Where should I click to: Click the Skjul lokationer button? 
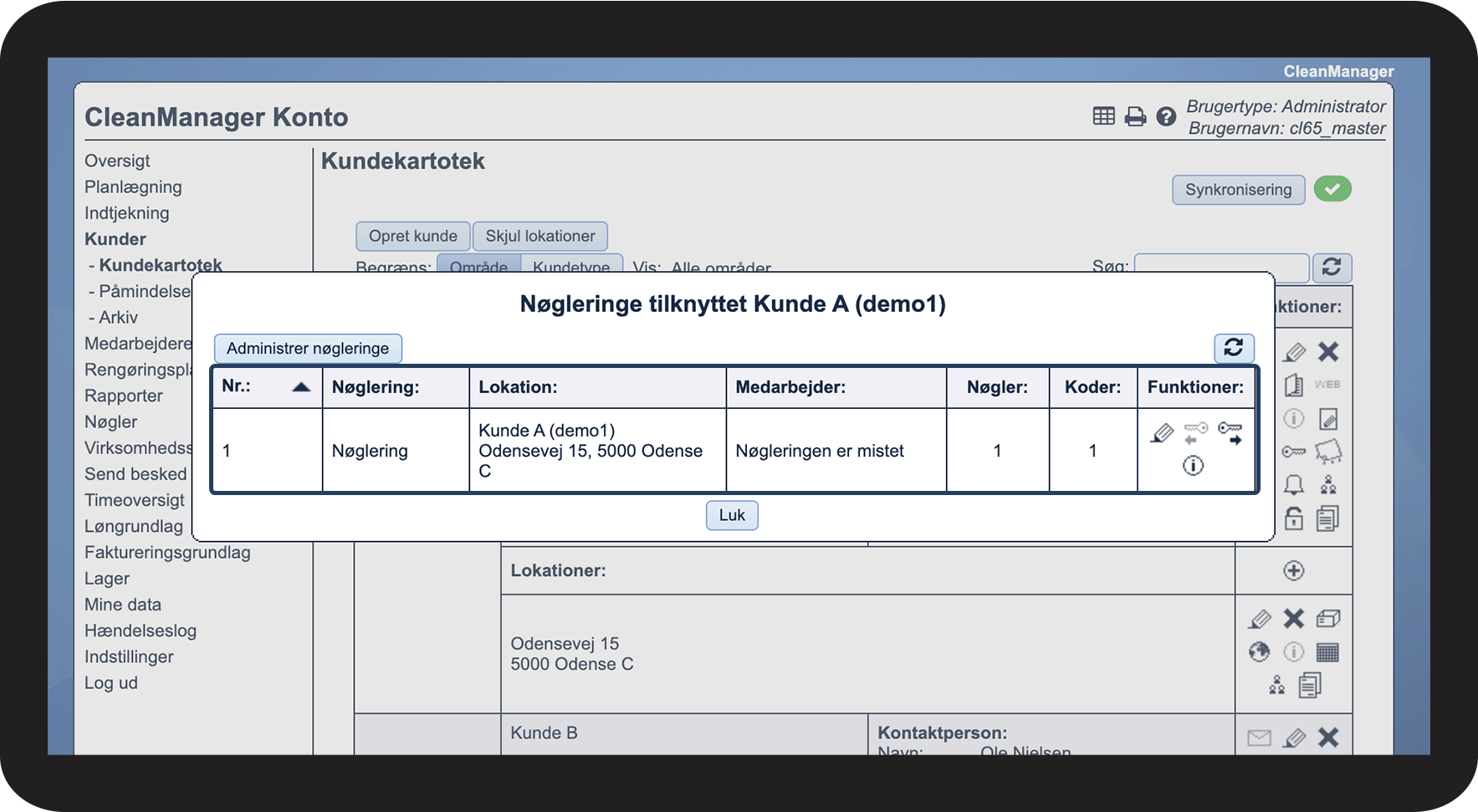(540, 236)
